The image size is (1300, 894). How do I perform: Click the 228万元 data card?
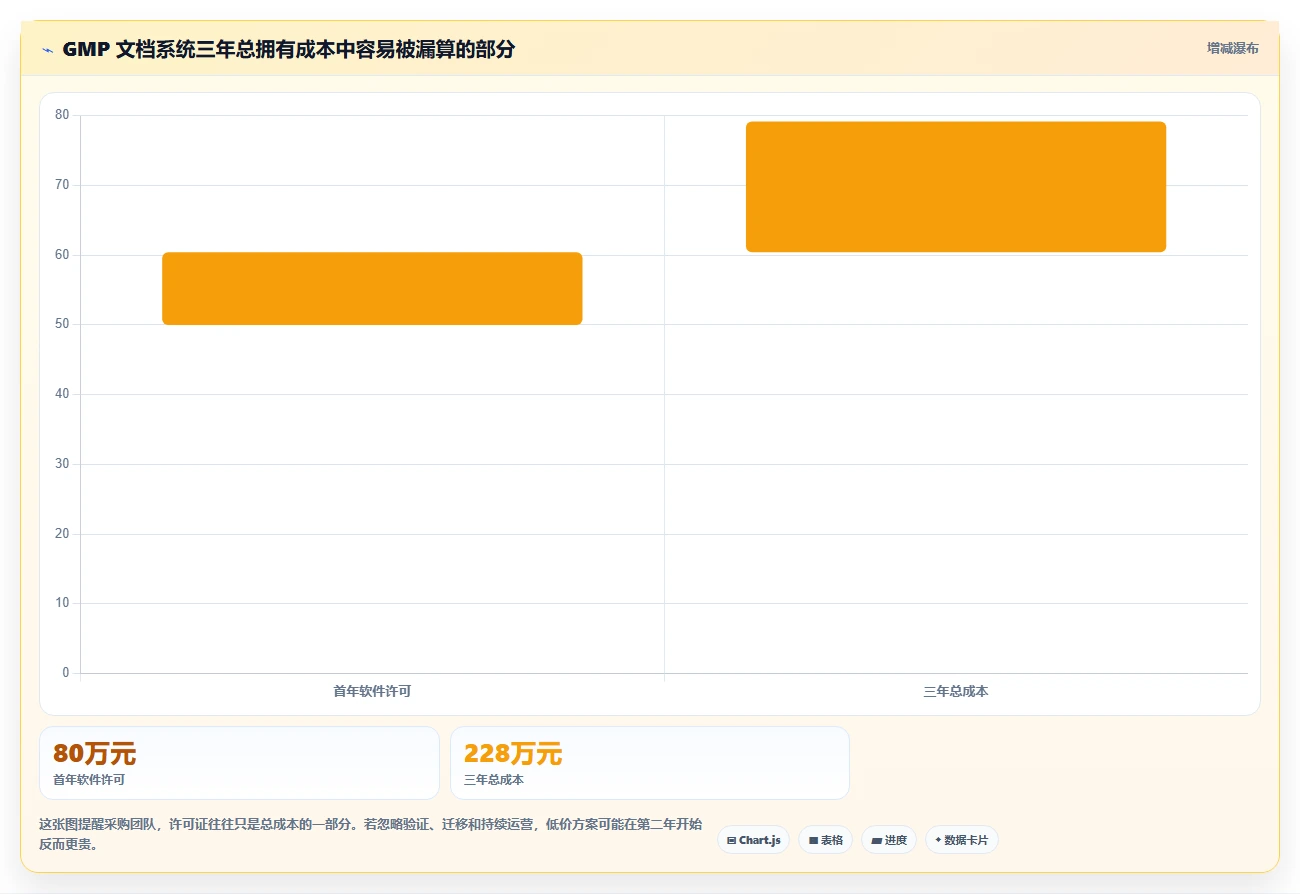point(650,763)
